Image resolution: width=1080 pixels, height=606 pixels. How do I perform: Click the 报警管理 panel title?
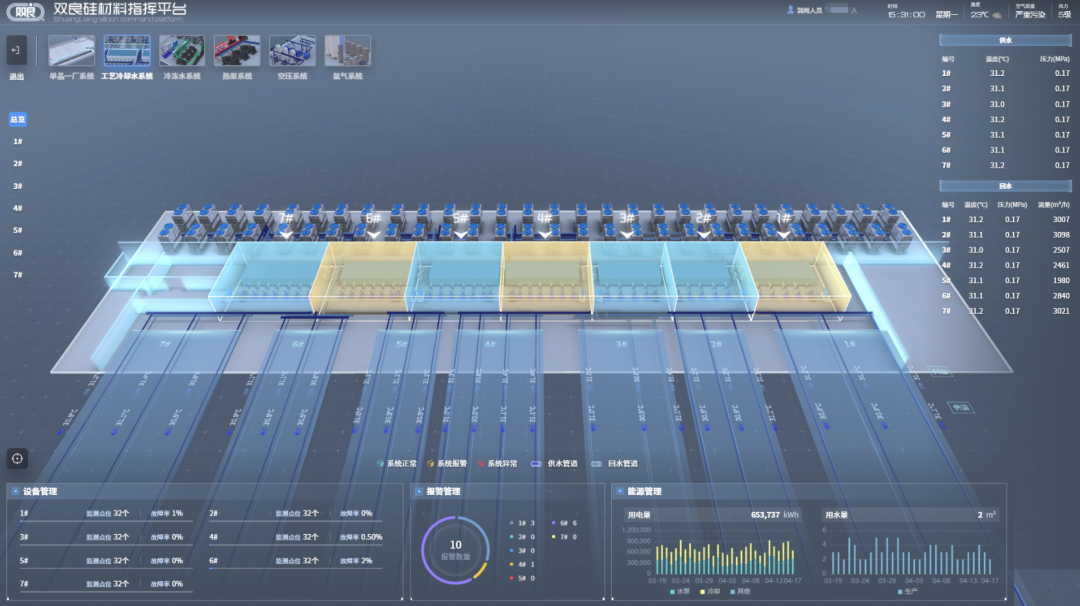(x=443, y=492)
